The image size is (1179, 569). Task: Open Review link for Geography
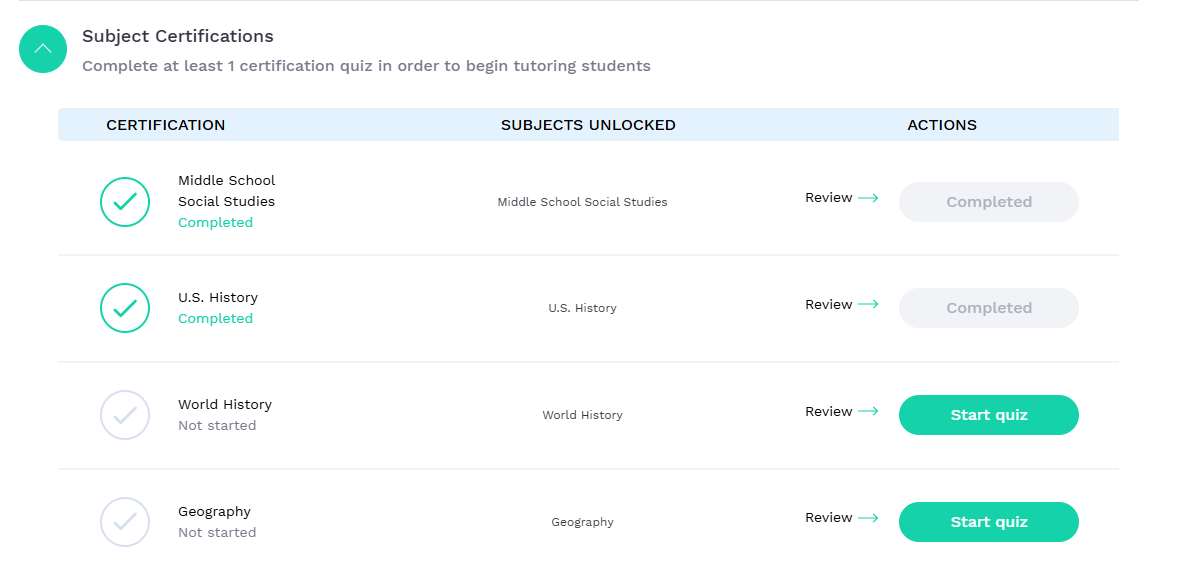829,518
